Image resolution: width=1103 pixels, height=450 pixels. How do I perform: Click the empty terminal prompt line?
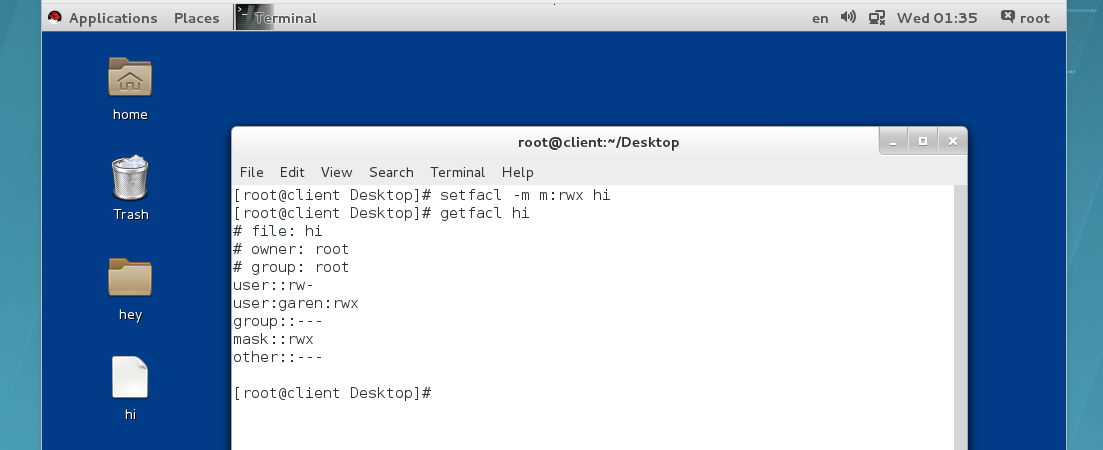point(332,393)
